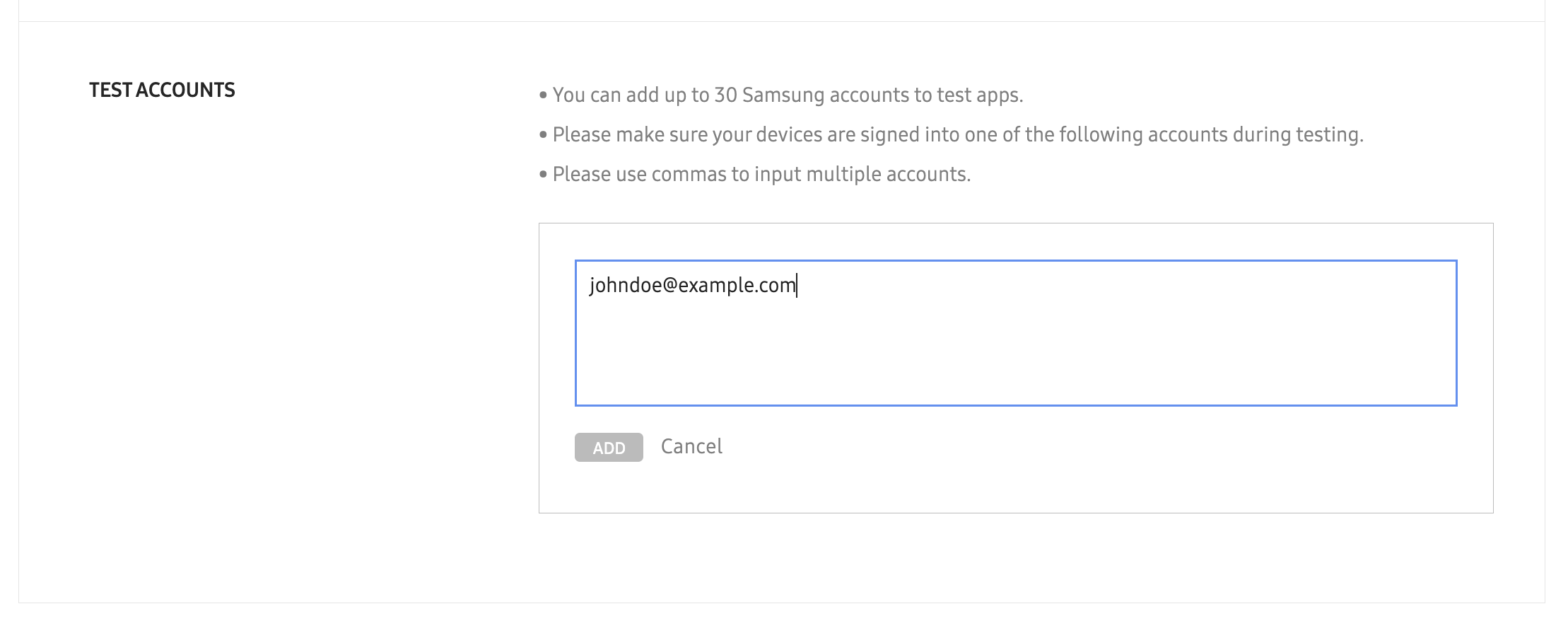This screenshot has height=628, width=1568.
Task: Click the '@' symbol in entered email
Action: 670,285
